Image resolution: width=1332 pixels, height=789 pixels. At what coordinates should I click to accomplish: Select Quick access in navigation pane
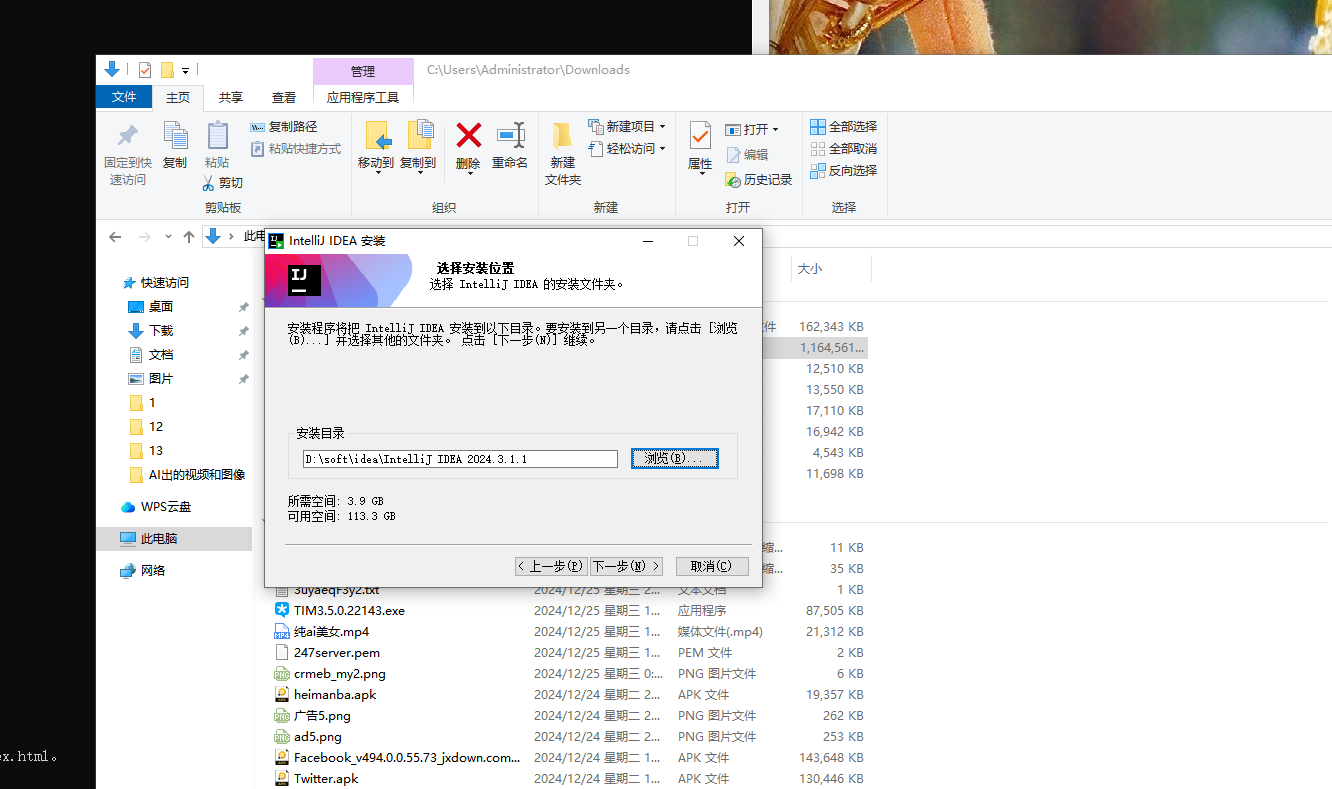(x=155, y=283)
